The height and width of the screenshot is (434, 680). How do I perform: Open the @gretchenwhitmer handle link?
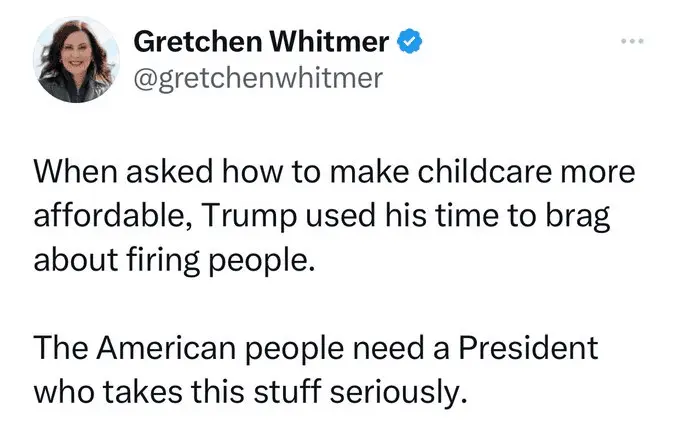[x=257, y=77]
